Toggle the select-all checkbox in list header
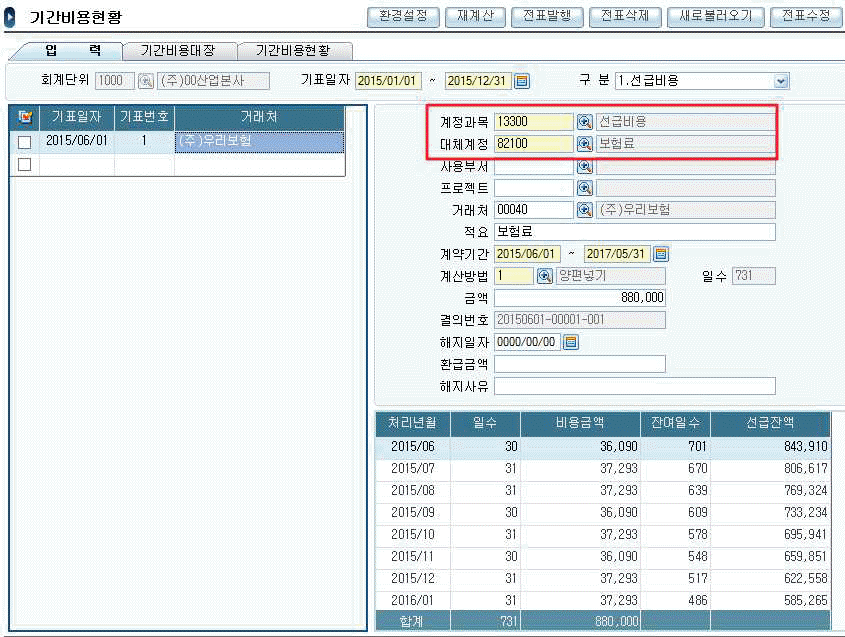The width and height of the screenshot is (845, 637). coord(25,118)
